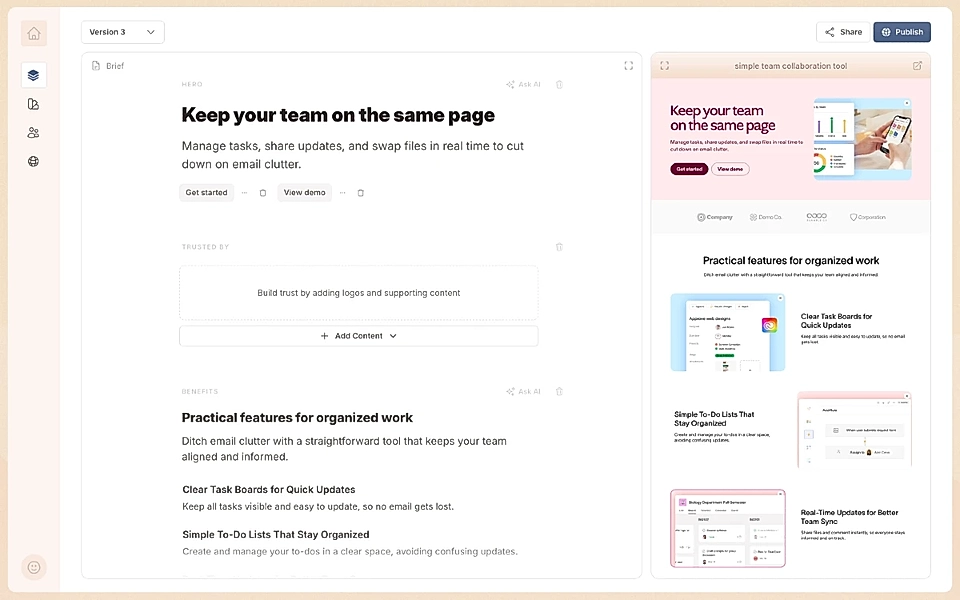Open the design styles sidebar icon
Image resolution: width=960 pixels, height=600 pixels.
[x=33, y=104]
